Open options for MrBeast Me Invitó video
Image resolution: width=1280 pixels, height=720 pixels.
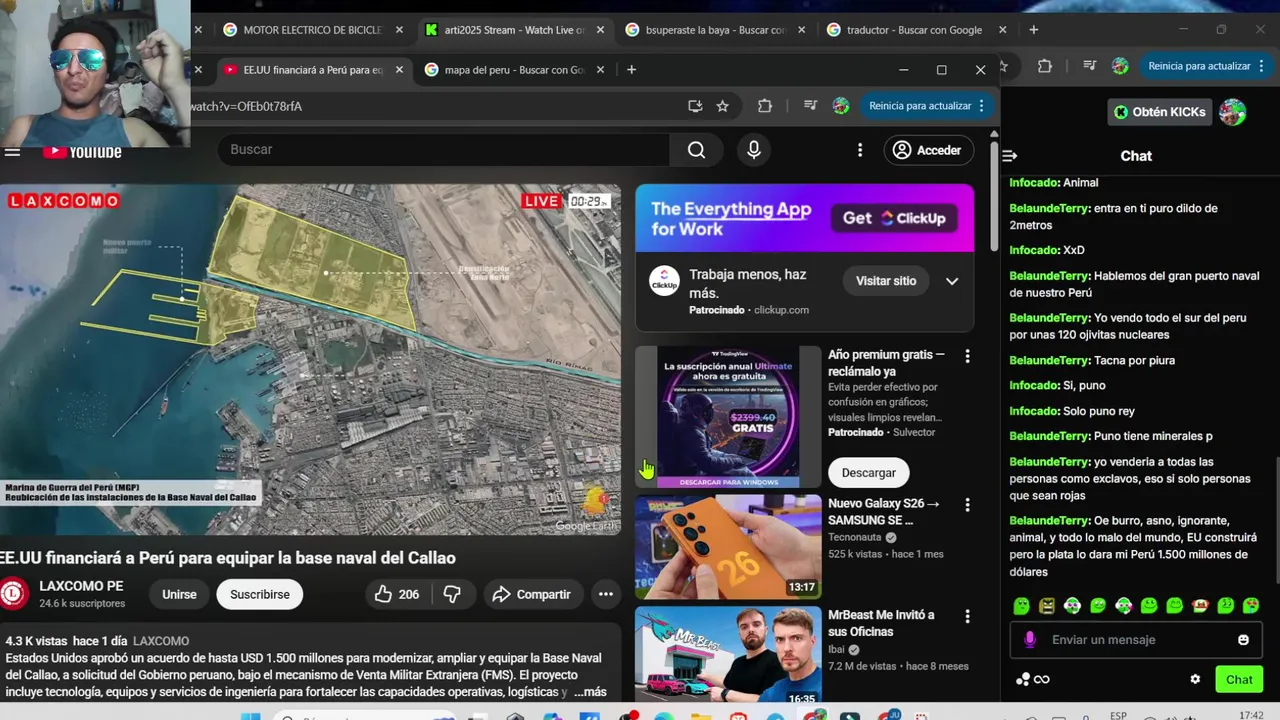click(x=967, y=616)
